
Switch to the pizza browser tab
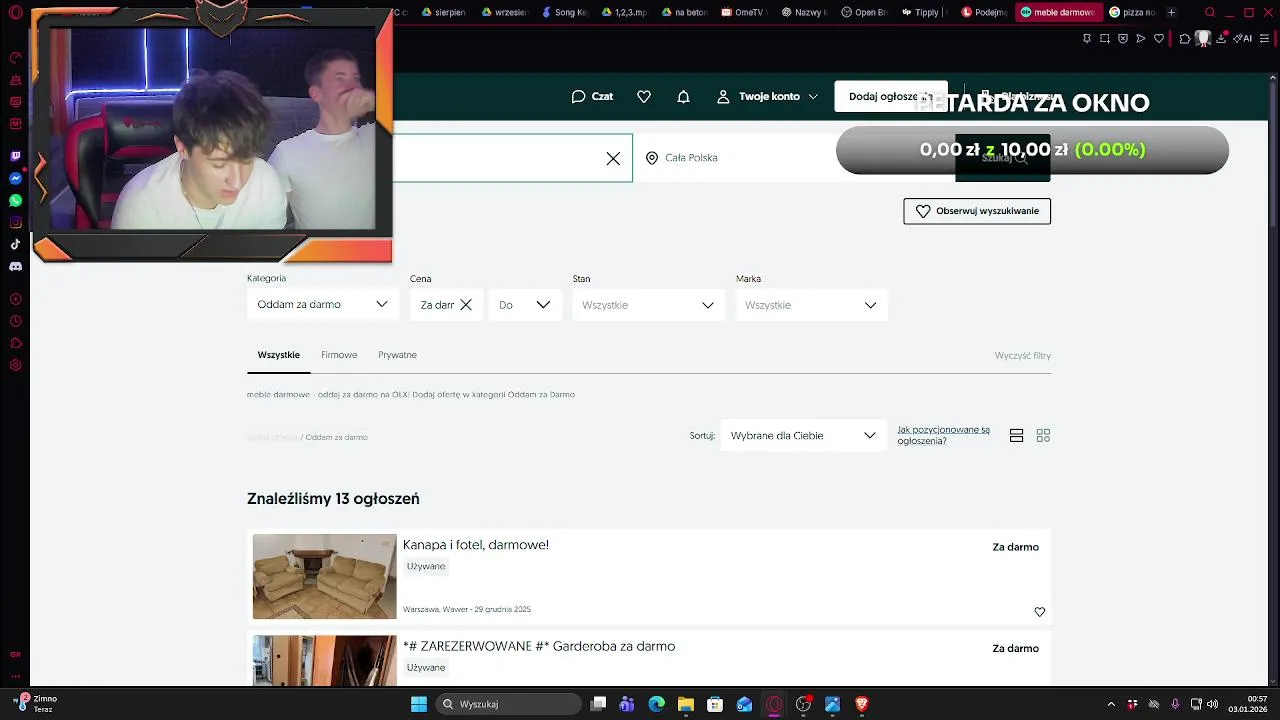coord(1132,13)
